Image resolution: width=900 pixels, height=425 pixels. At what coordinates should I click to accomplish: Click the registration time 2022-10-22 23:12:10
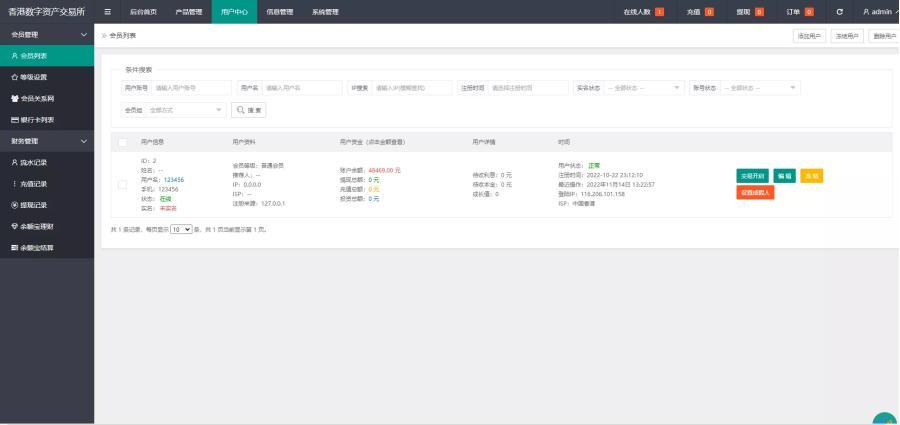[614, 175]
